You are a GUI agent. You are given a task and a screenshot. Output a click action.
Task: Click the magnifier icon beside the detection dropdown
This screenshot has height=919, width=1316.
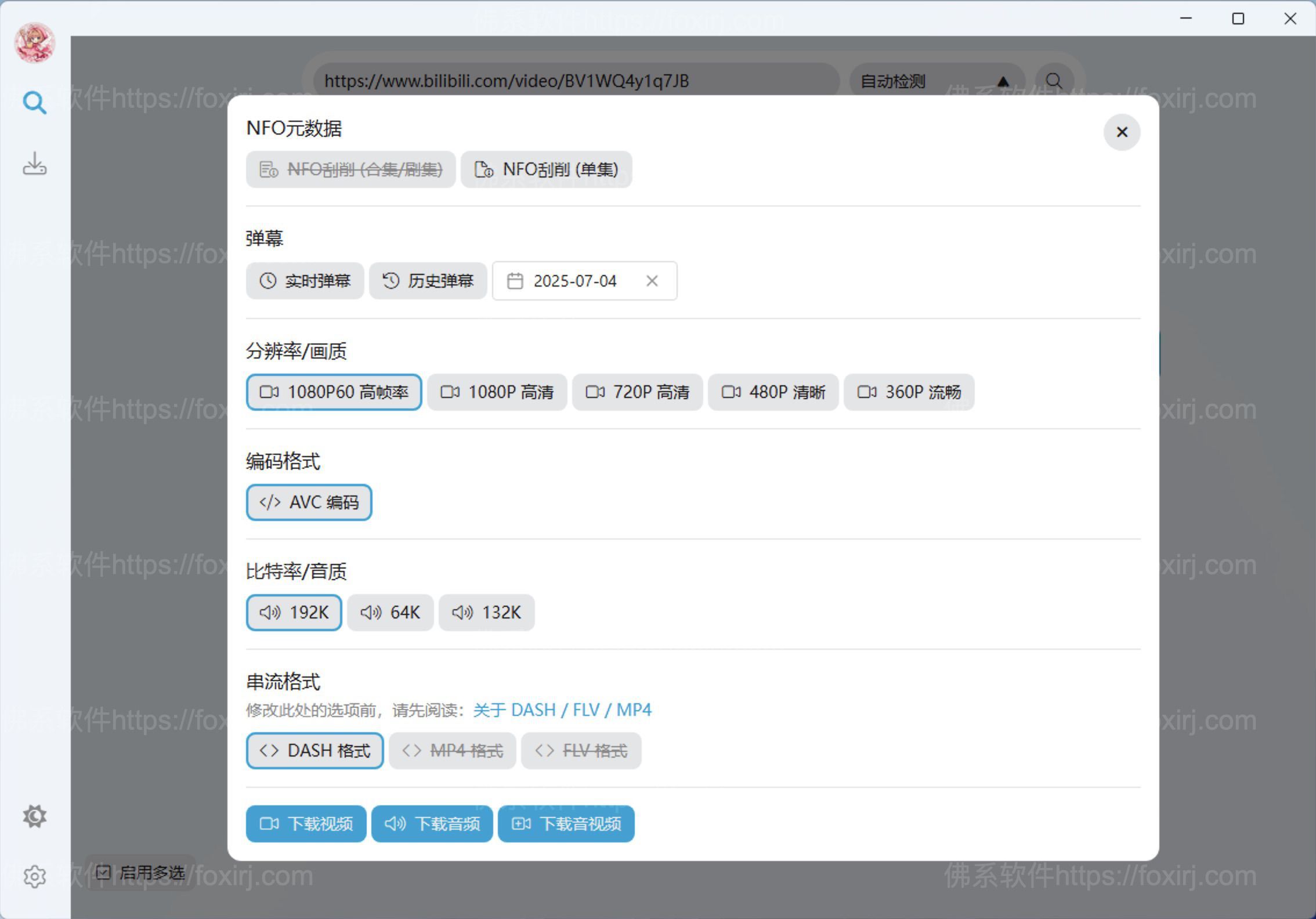[x=1054, y=81]
